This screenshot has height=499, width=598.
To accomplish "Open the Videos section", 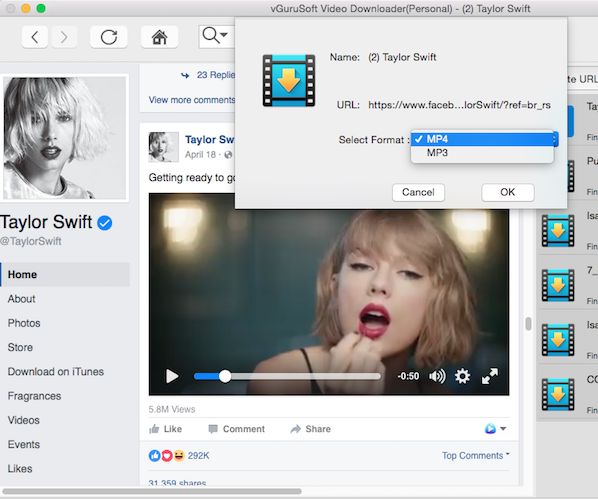I will tap(24, 420).
